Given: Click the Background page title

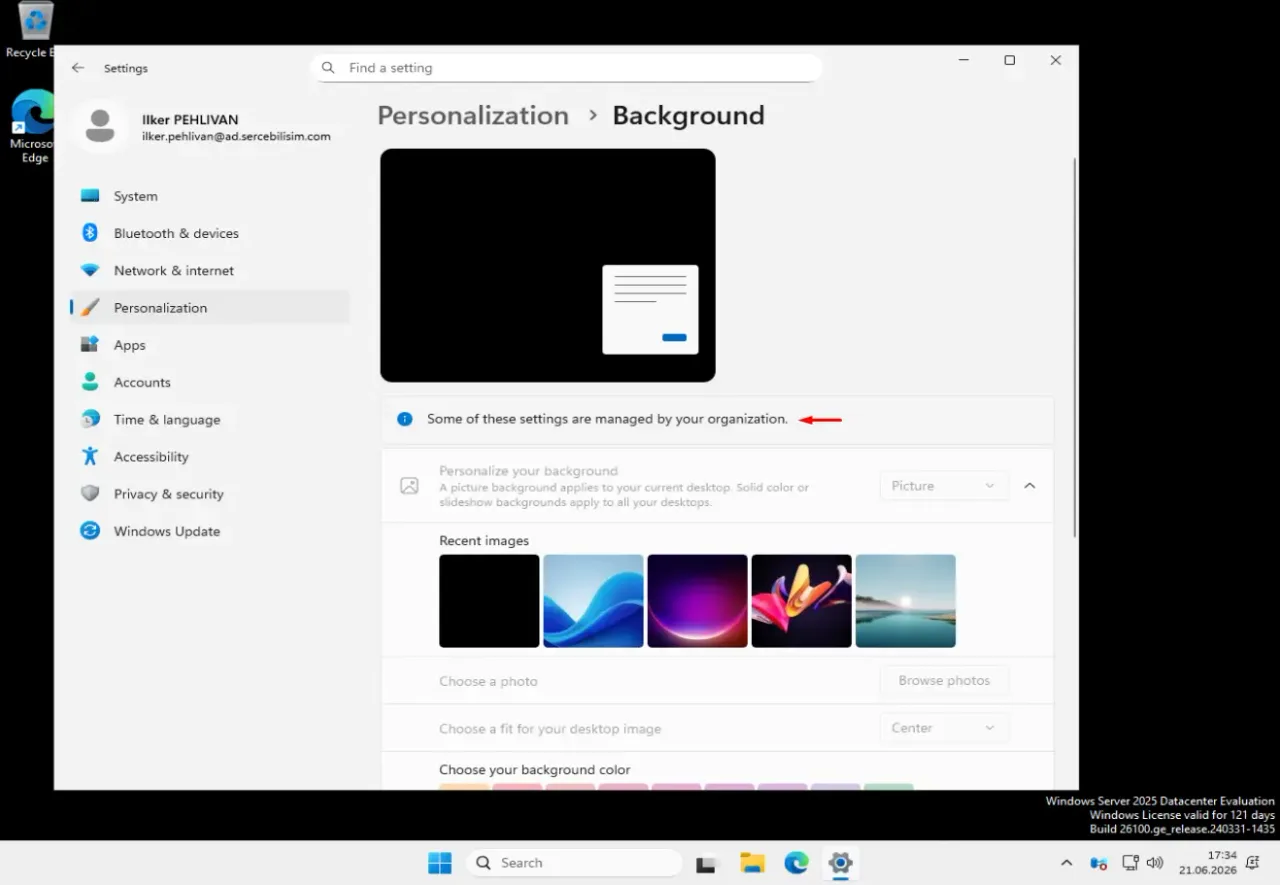Looking at the screenshot, I should pyautogui.click(x=688, y=115).
